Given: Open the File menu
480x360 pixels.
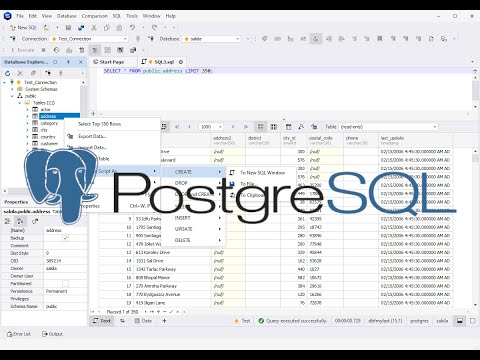Looking at the screenshot, I should click(20, 16).
